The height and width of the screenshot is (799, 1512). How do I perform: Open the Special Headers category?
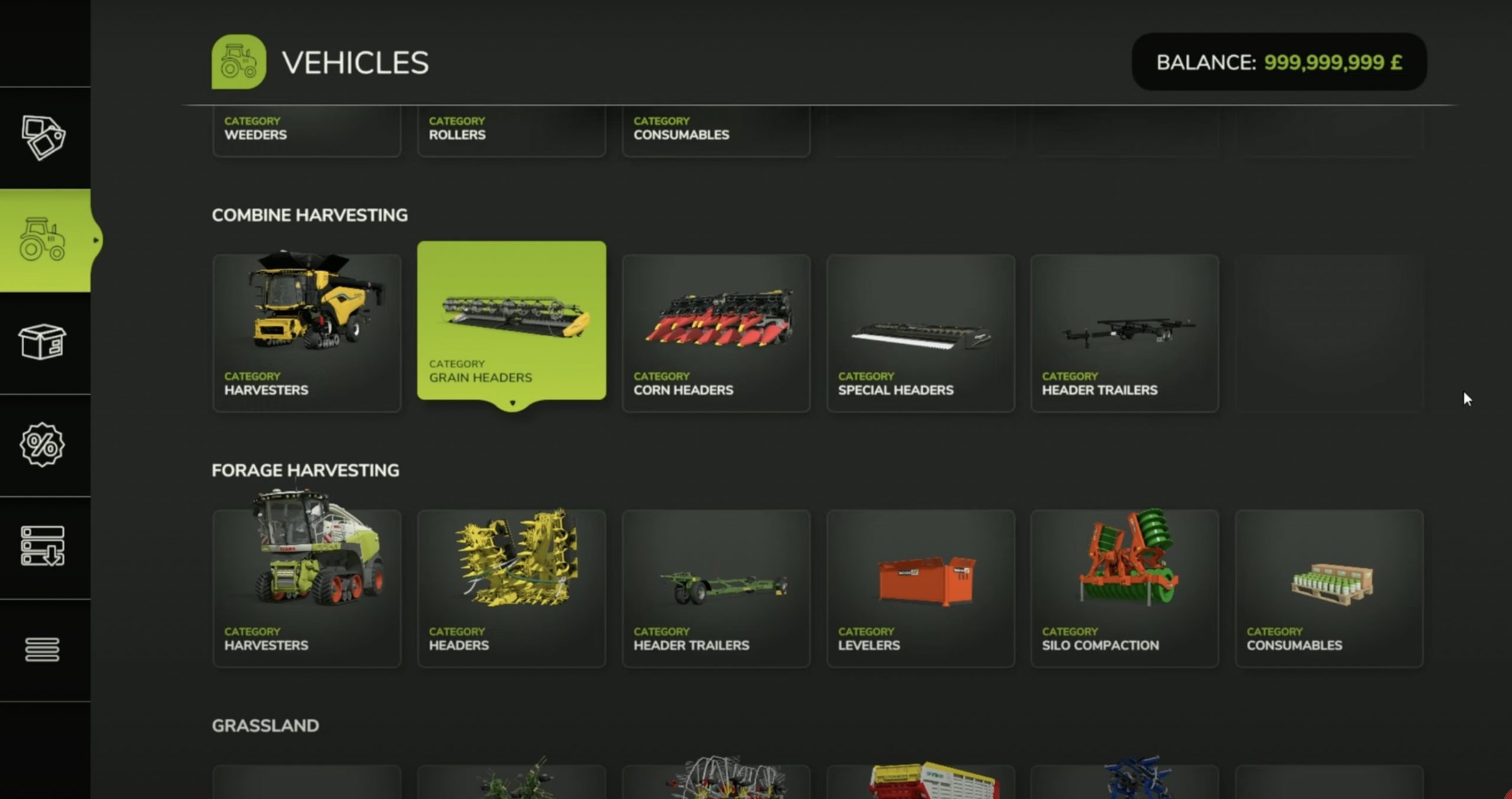(921, 333)
